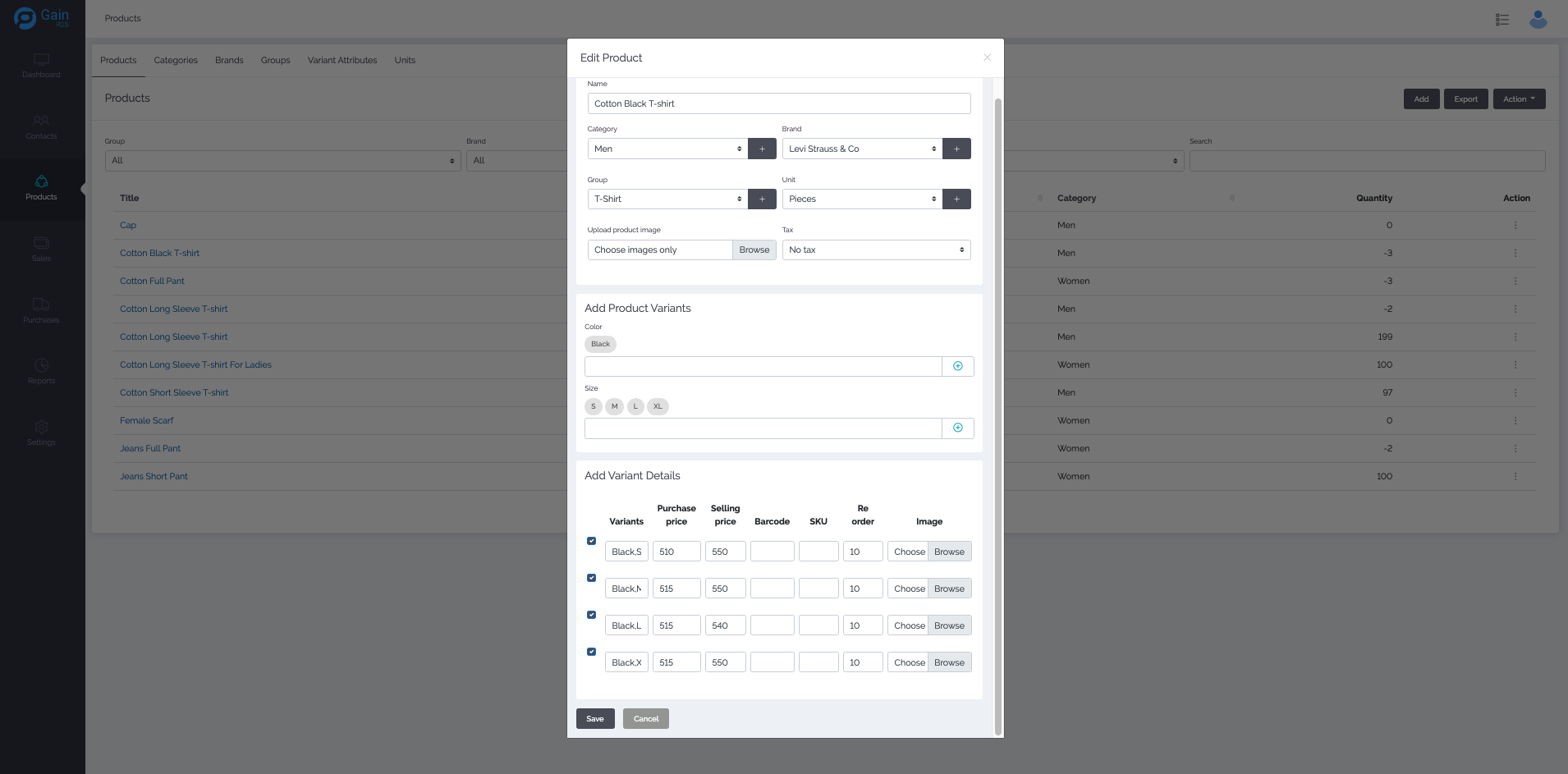Viewport: 1568px width, 774px height.
Task: Click the product Name input field
Action: coord(778,103)
